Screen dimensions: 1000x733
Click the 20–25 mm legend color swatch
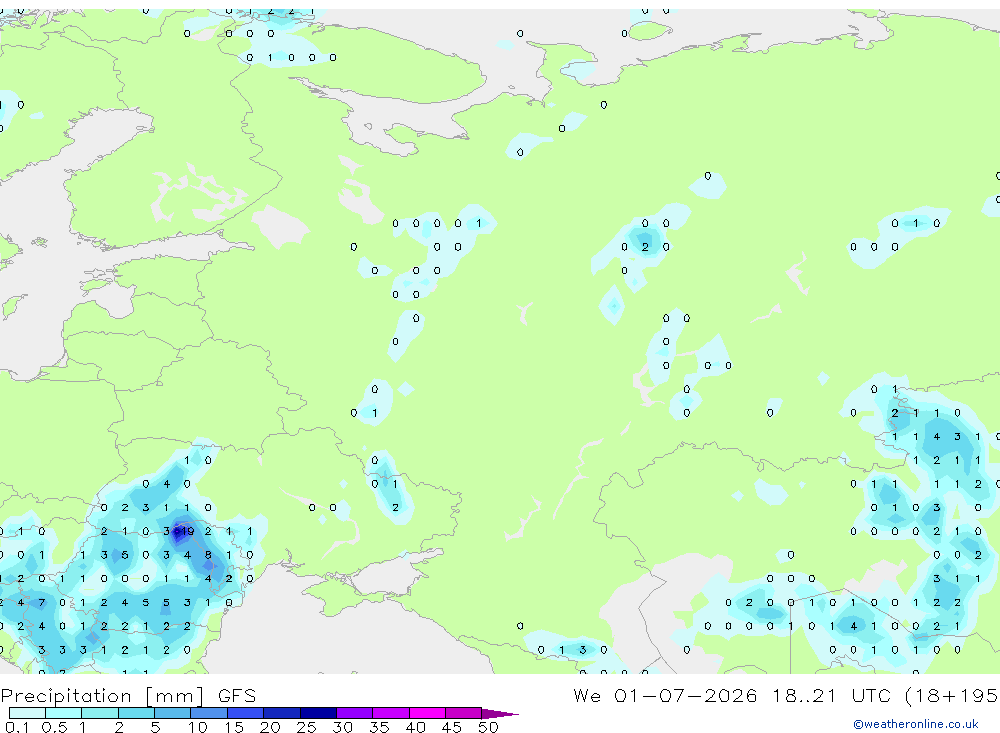point(282,713)
